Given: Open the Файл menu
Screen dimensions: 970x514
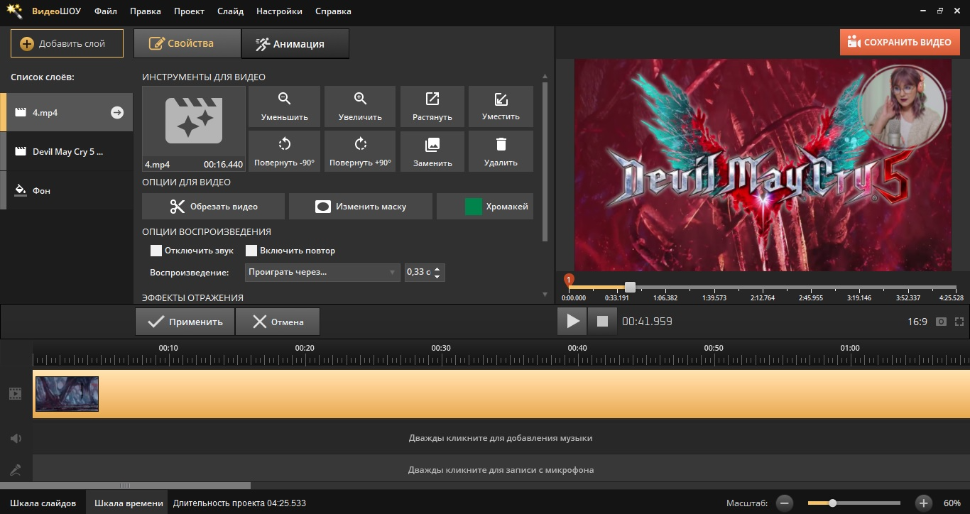Looking at the screenshot, I should [x=106, y=11].
